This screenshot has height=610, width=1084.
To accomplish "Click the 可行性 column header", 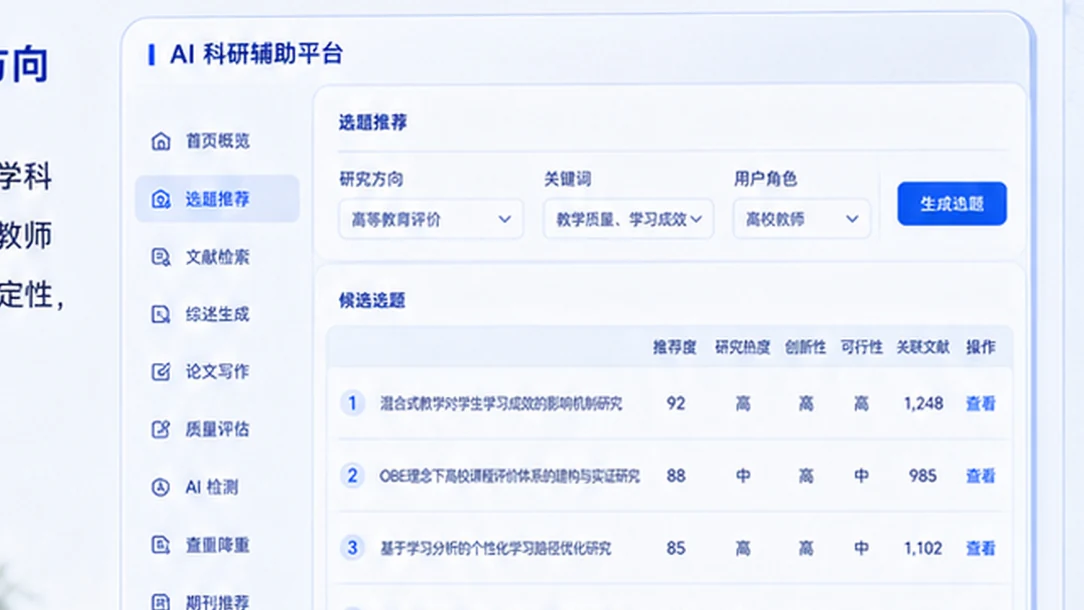I will [x=861, y=347].
